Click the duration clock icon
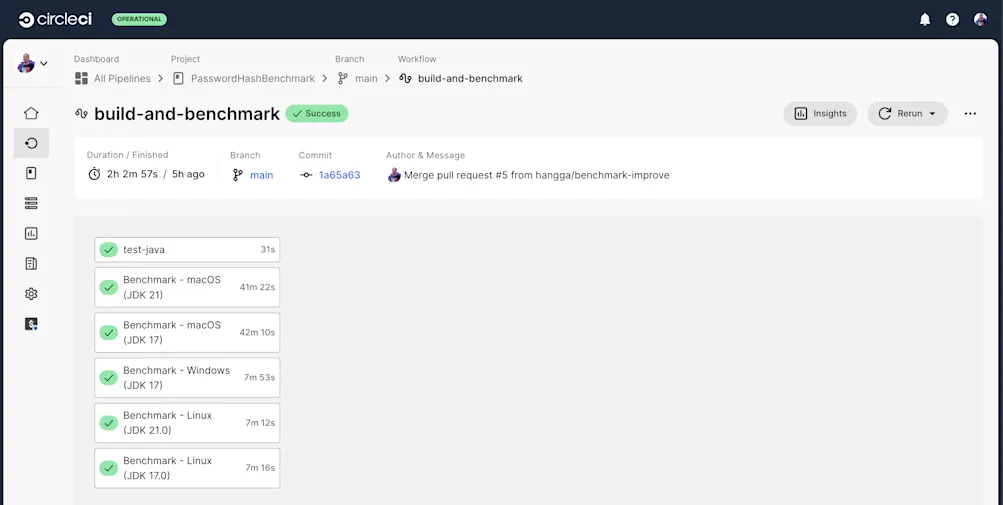The height and width of the screenshot is (505, 1003). click(x=94, y=174)
